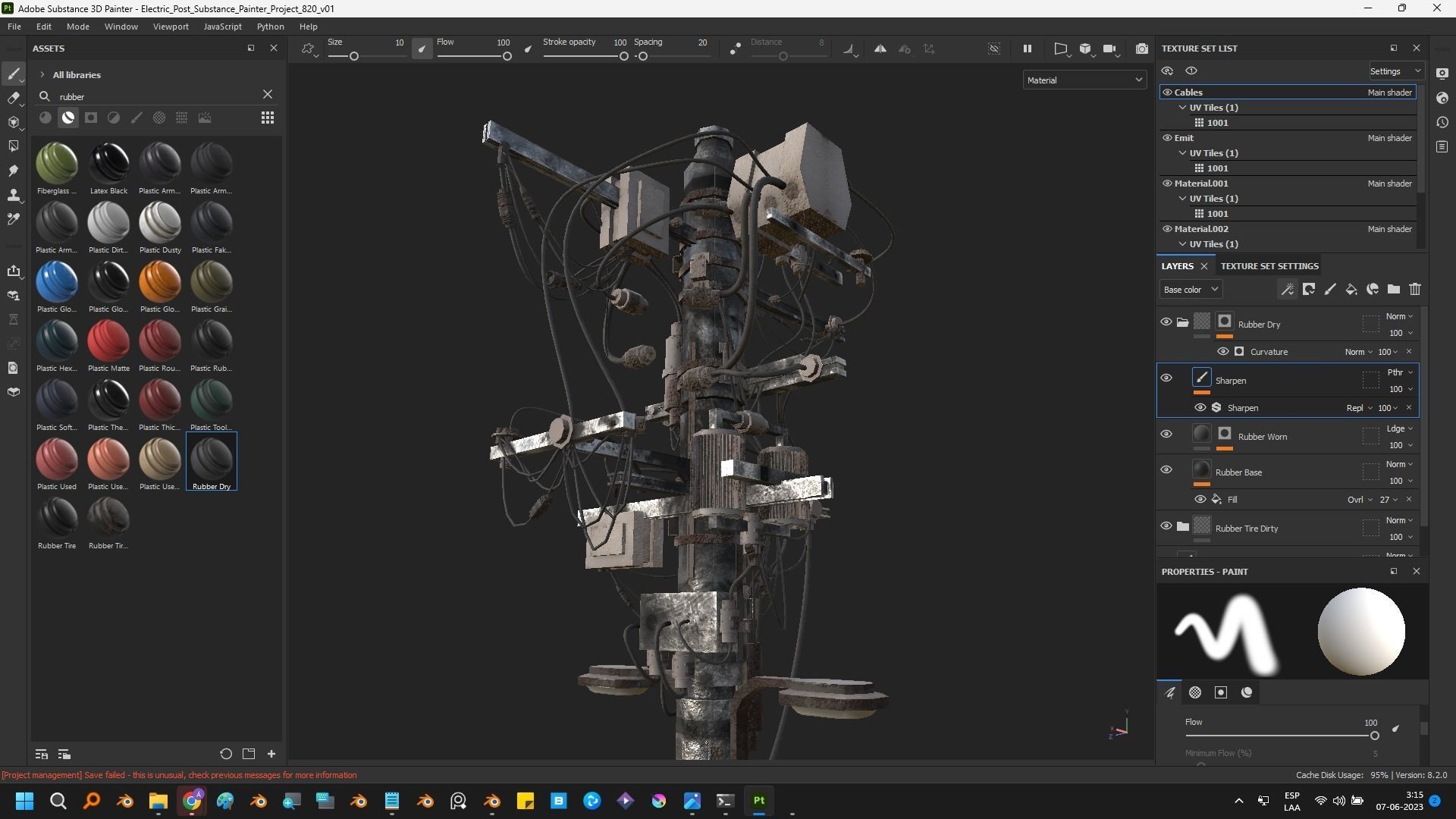This screenshot has width=1456, height=819.
Task: Clear the rubber search text
Action: coord(268,95)
